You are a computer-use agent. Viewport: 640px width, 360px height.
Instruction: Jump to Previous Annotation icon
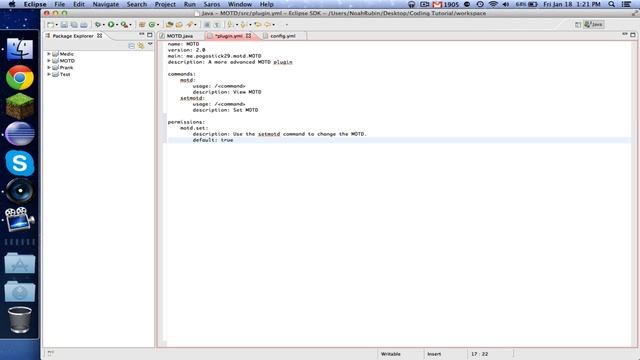pos(243,25)
